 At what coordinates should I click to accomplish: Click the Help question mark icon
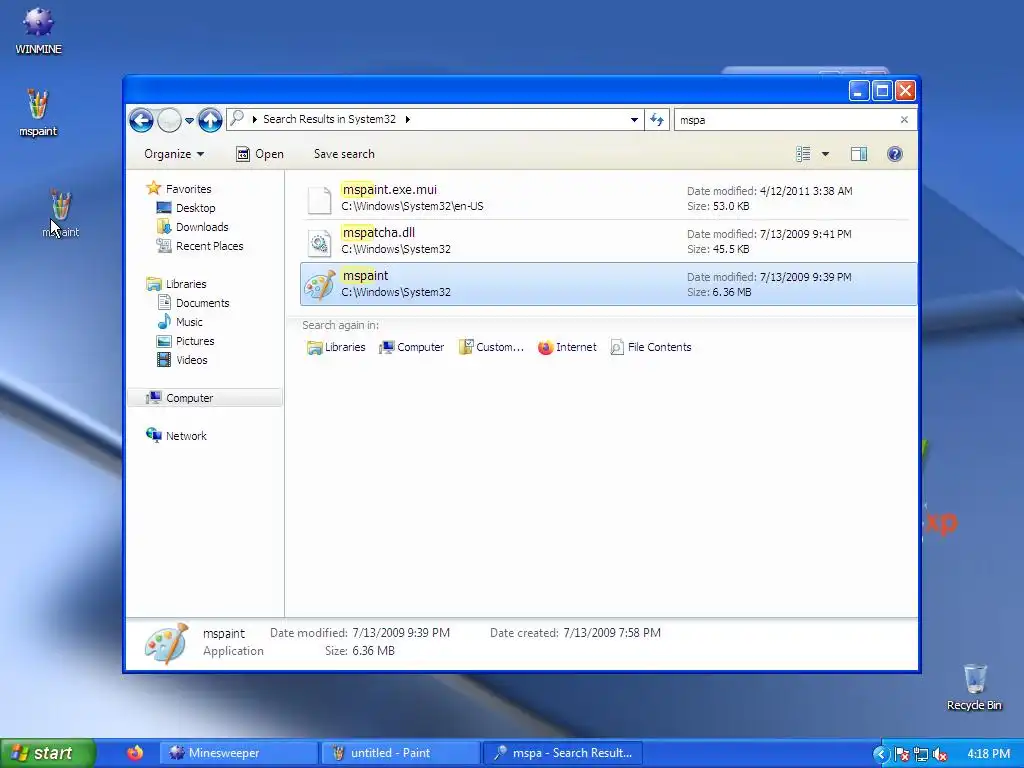point(895,154)
